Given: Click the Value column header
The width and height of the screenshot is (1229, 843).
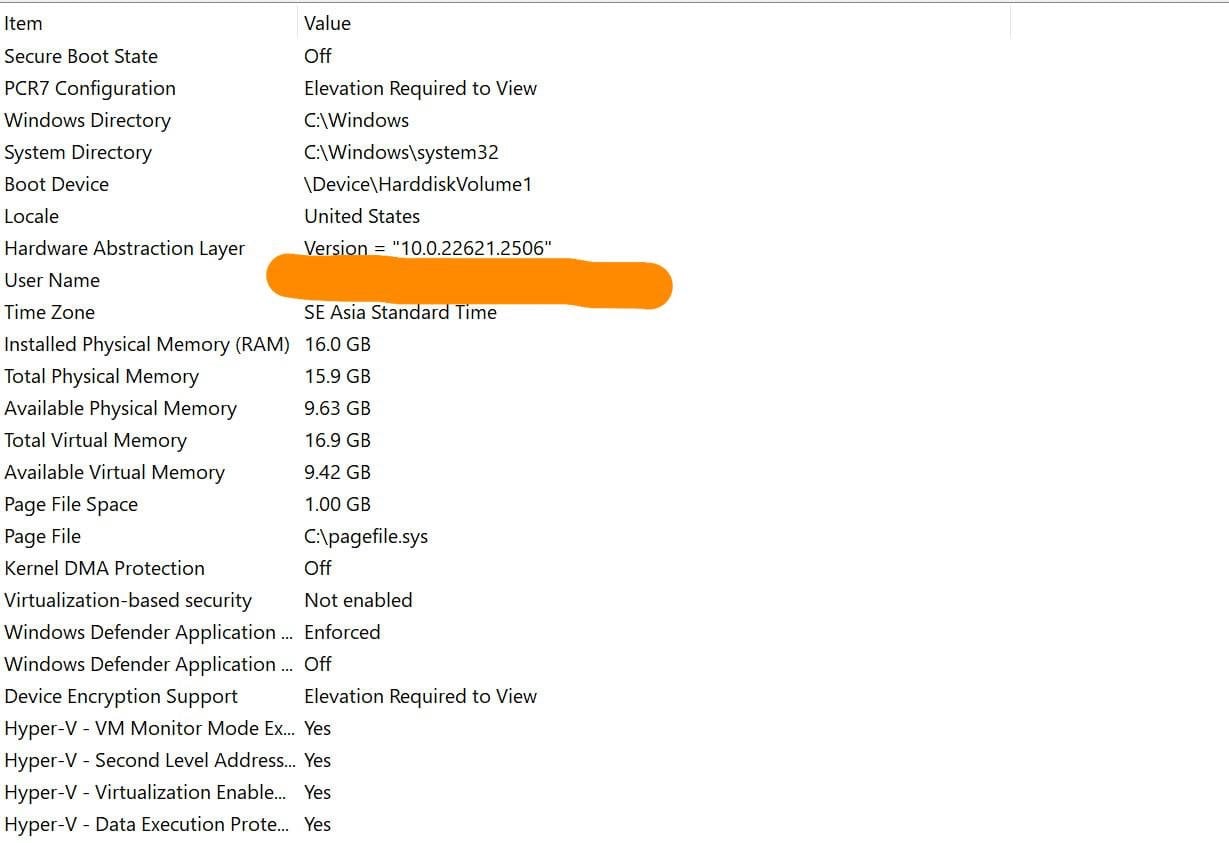Looking at the screenshot, I should pos(327,23).
